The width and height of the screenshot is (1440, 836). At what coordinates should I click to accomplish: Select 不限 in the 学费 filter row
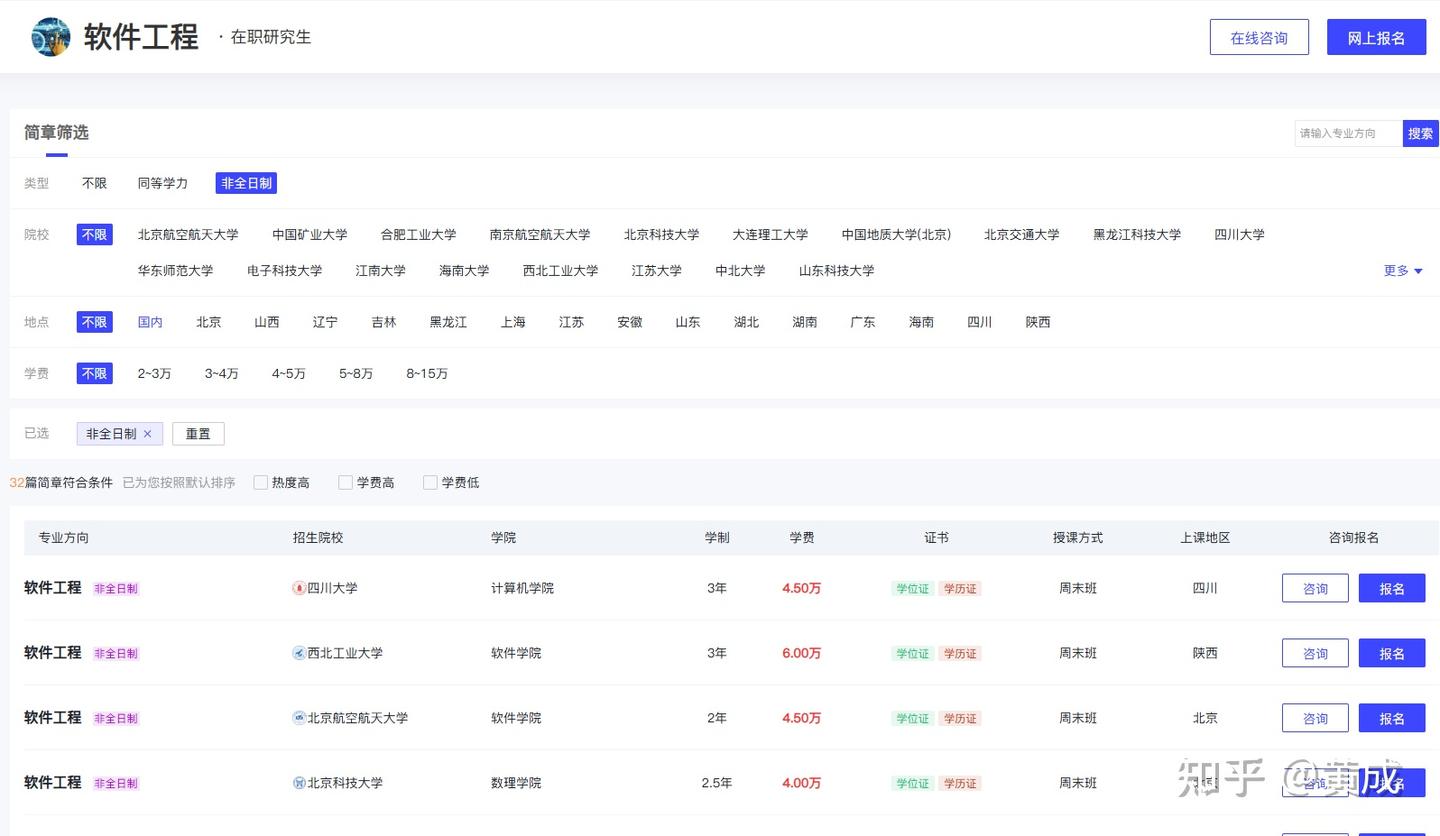tap(94, 374)
